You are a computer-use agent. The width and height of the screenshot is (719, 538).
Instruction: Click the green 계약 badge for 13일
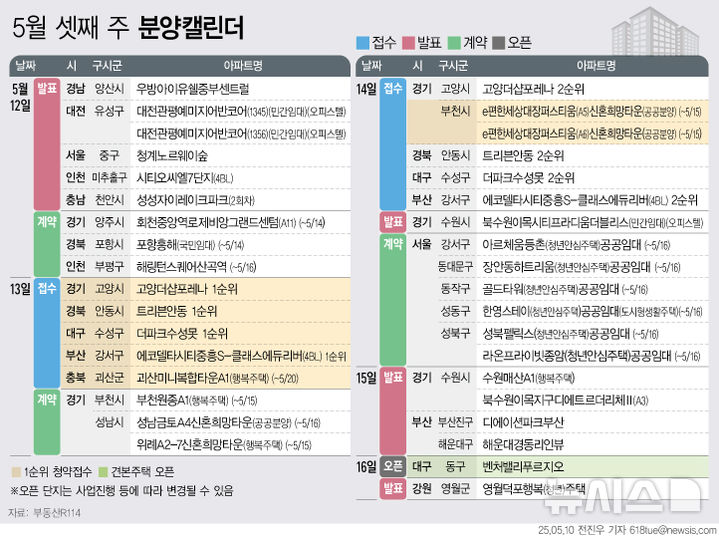pyautogui.click(x=46, y=399)
